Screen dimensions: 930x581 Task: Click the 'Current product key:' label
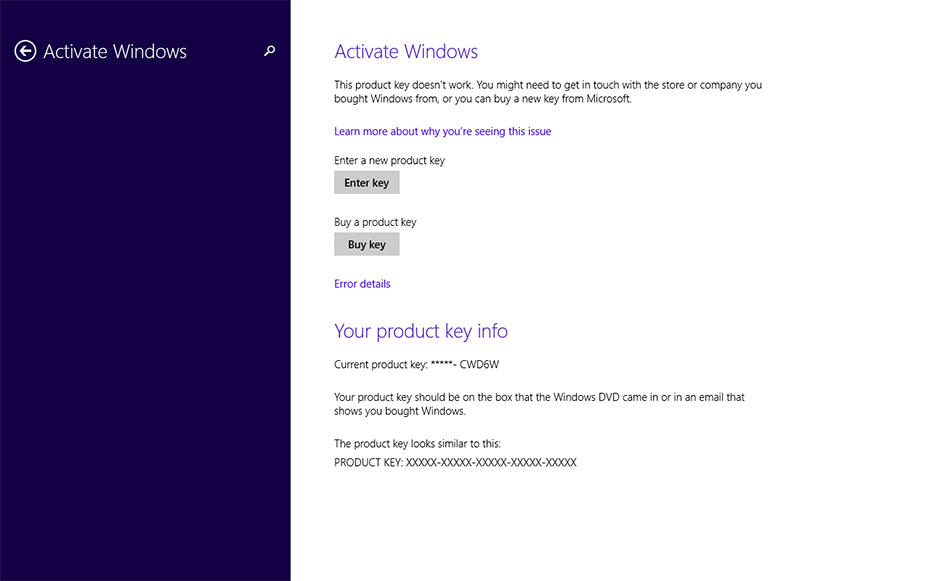tap(381, 365)
